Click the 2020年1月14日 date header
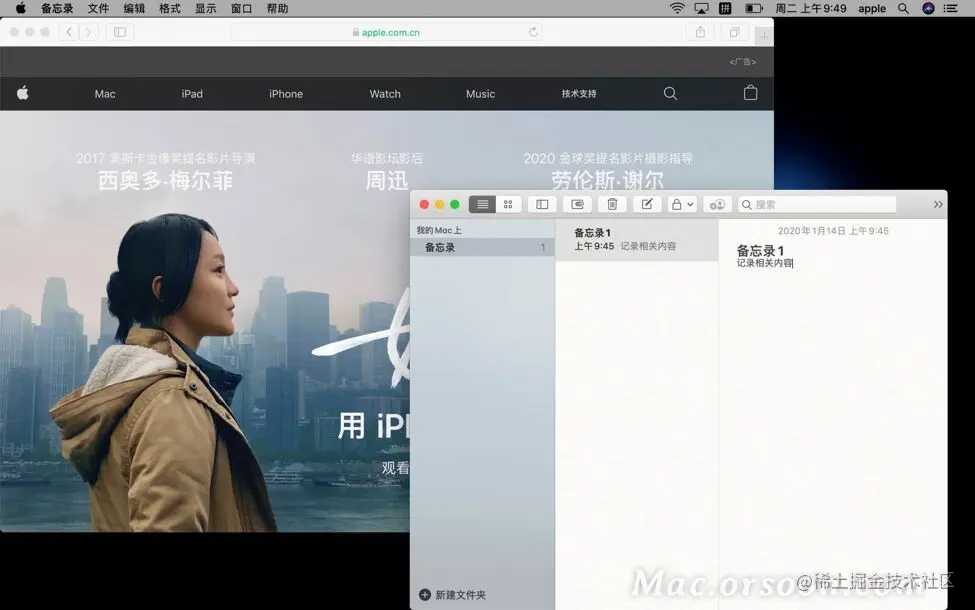 [833, 231]
